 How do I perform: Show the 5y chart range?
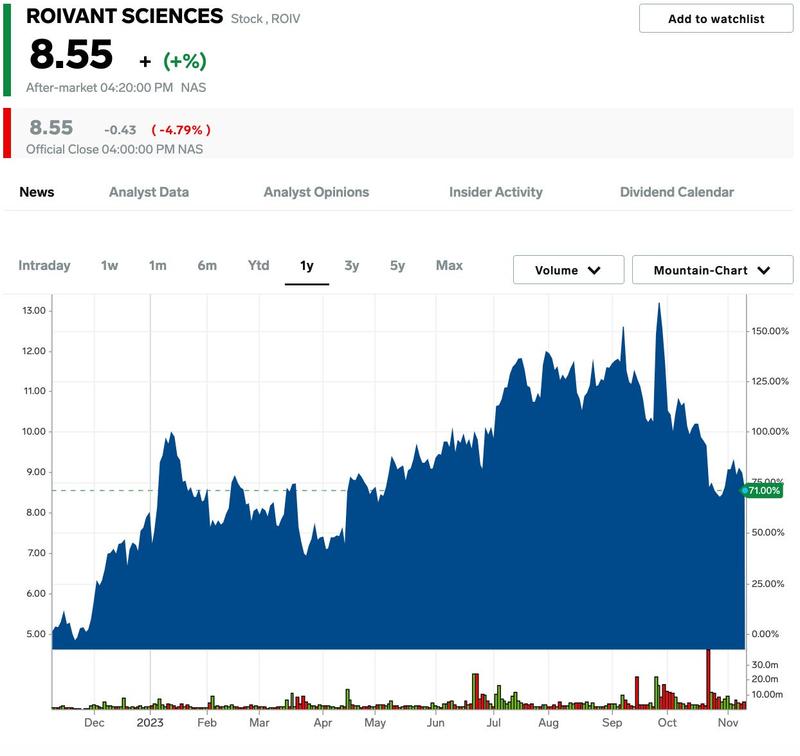tap(397, 266)
